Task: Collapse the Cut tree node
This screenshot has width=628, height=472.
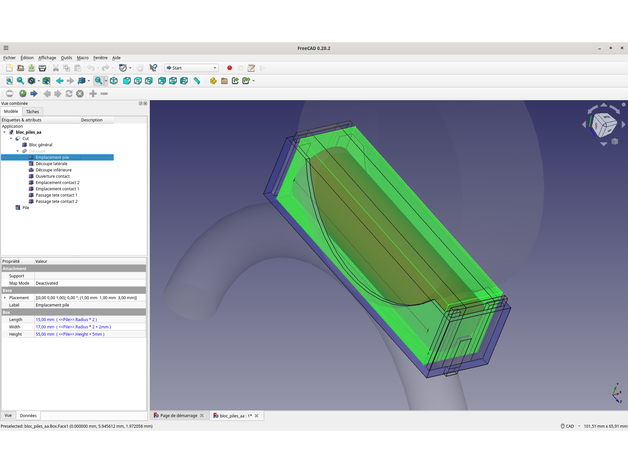Action: coord(11,139)
